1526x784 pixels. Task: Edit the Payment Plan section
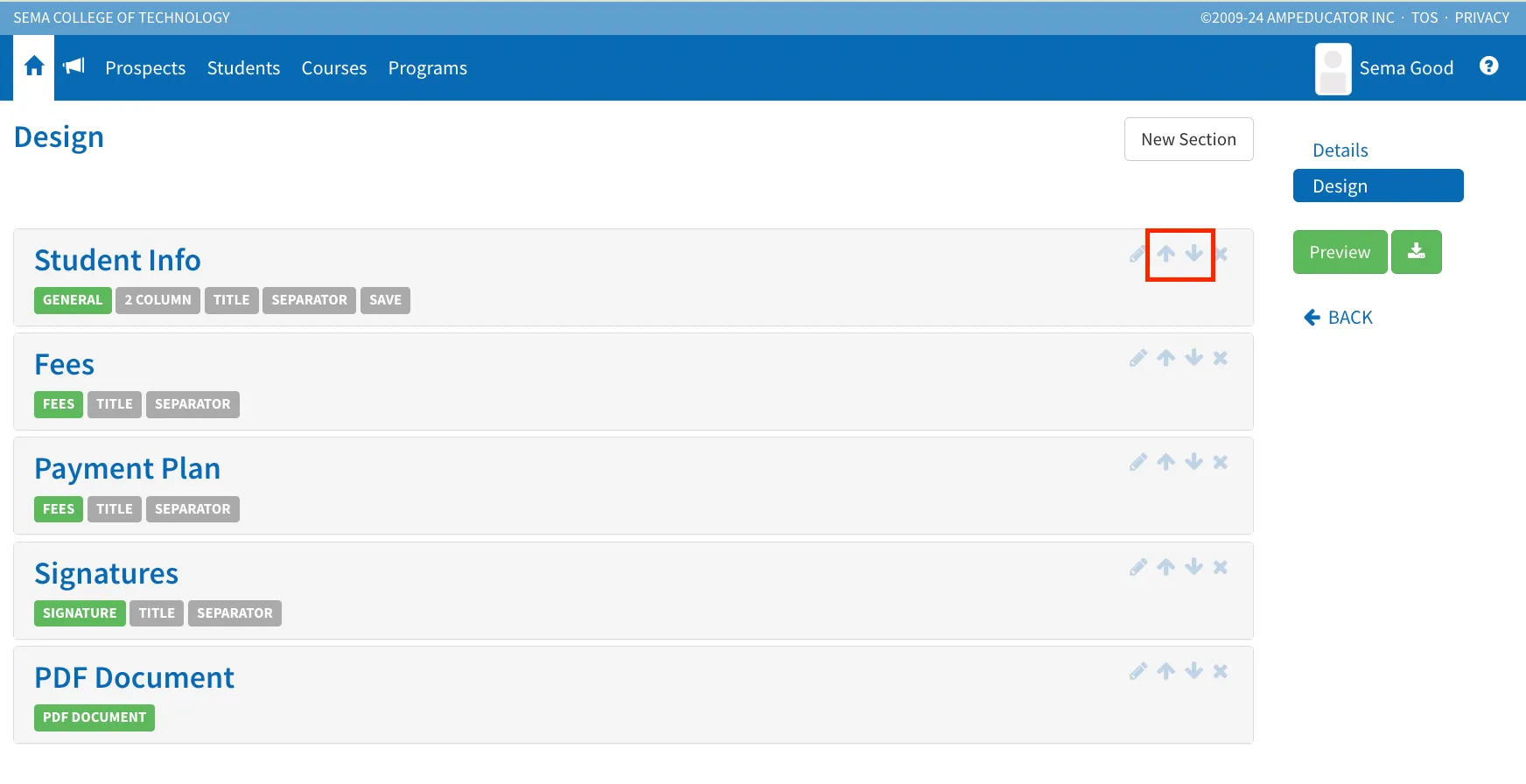[1137, 462]
